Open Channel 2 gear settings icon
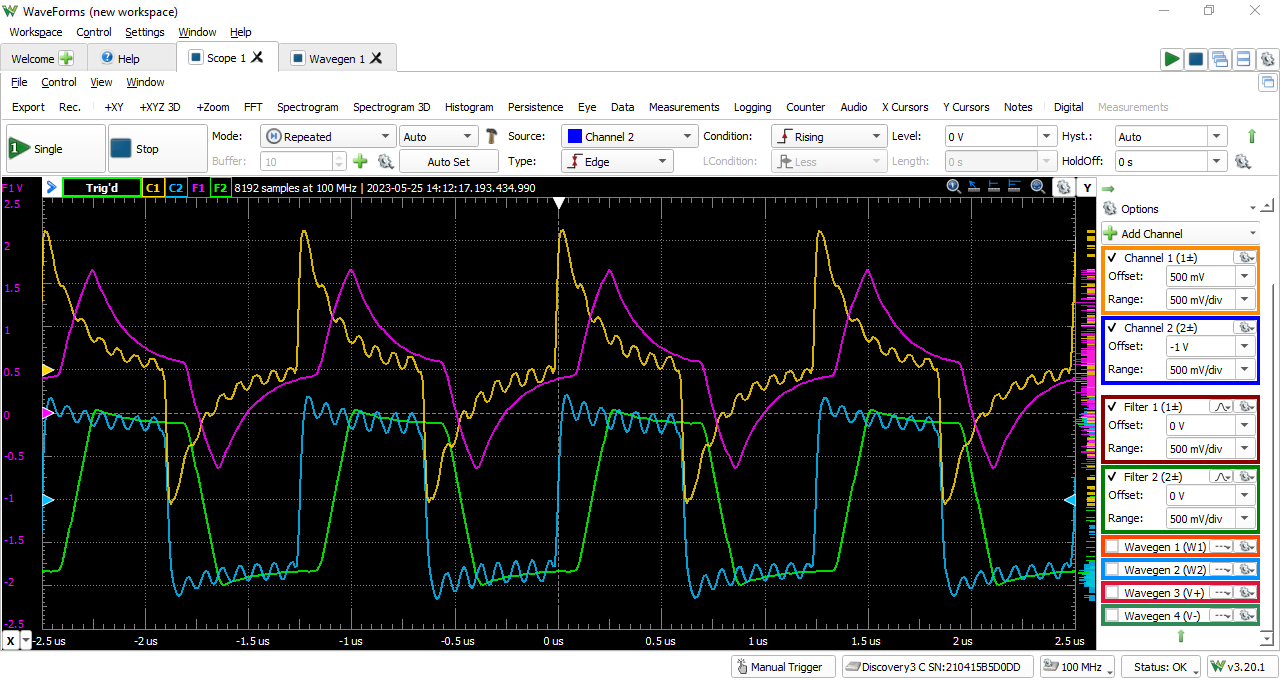The width and height of the screenshot is (1280, 680). pos(1245,327)
